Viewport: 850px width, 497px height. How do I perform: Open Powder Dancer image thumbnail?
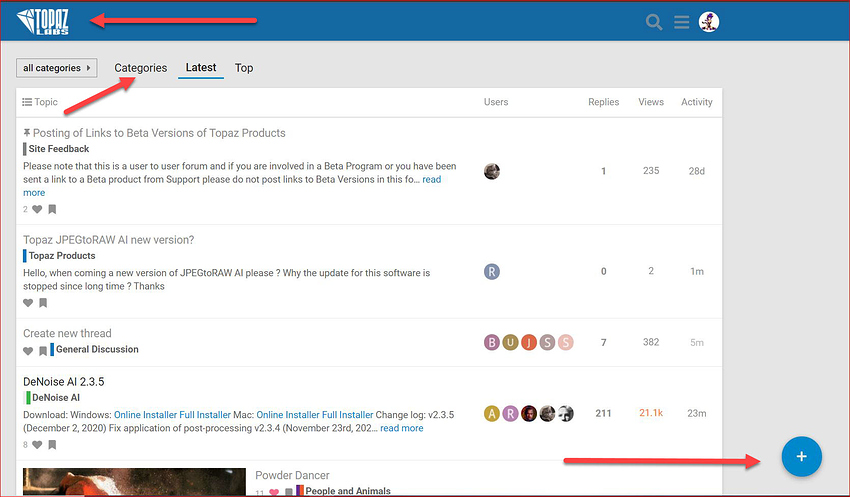(x=134, y=482)
